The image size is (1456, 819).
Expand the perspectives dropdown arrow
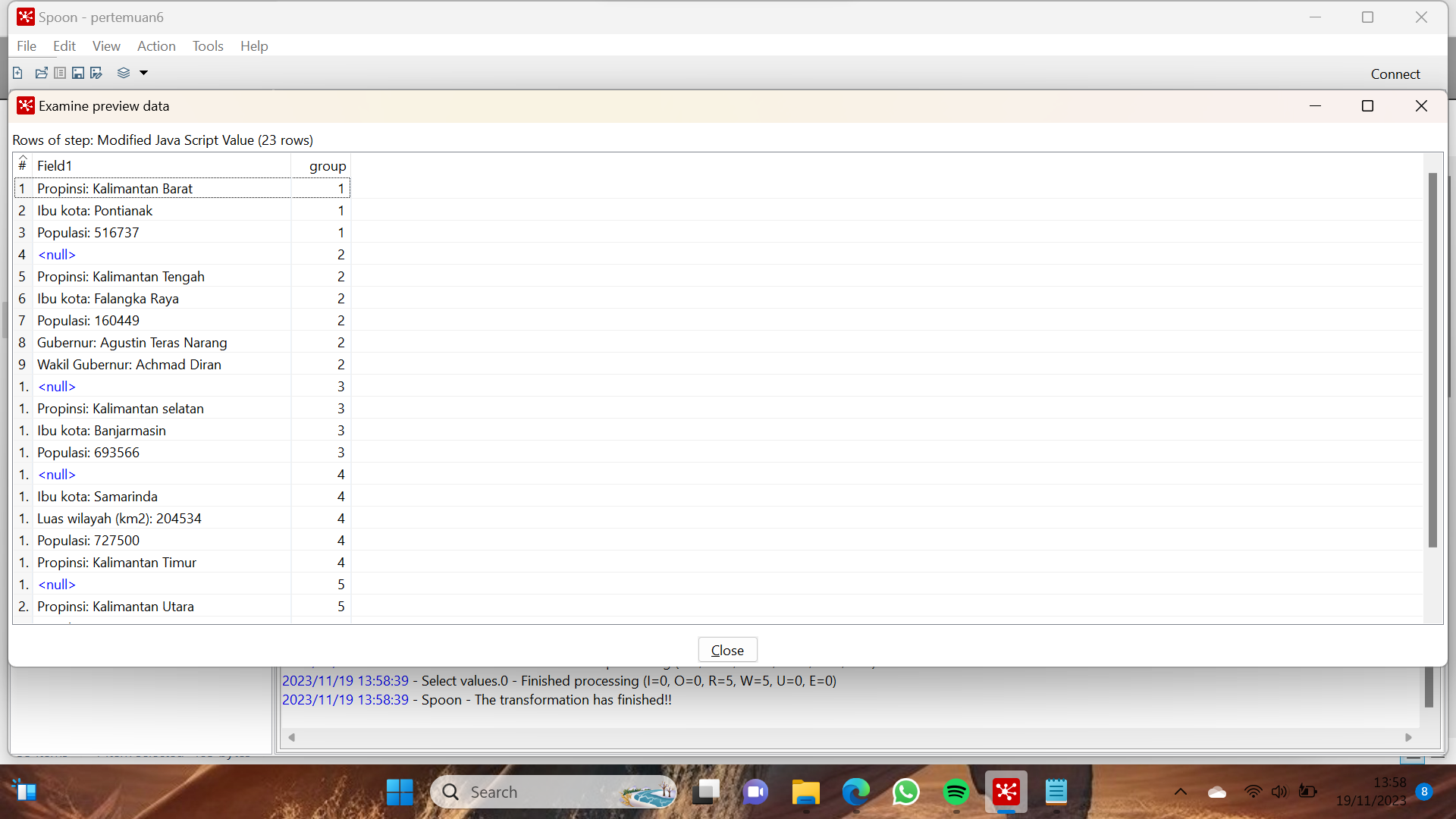point(143,73)
